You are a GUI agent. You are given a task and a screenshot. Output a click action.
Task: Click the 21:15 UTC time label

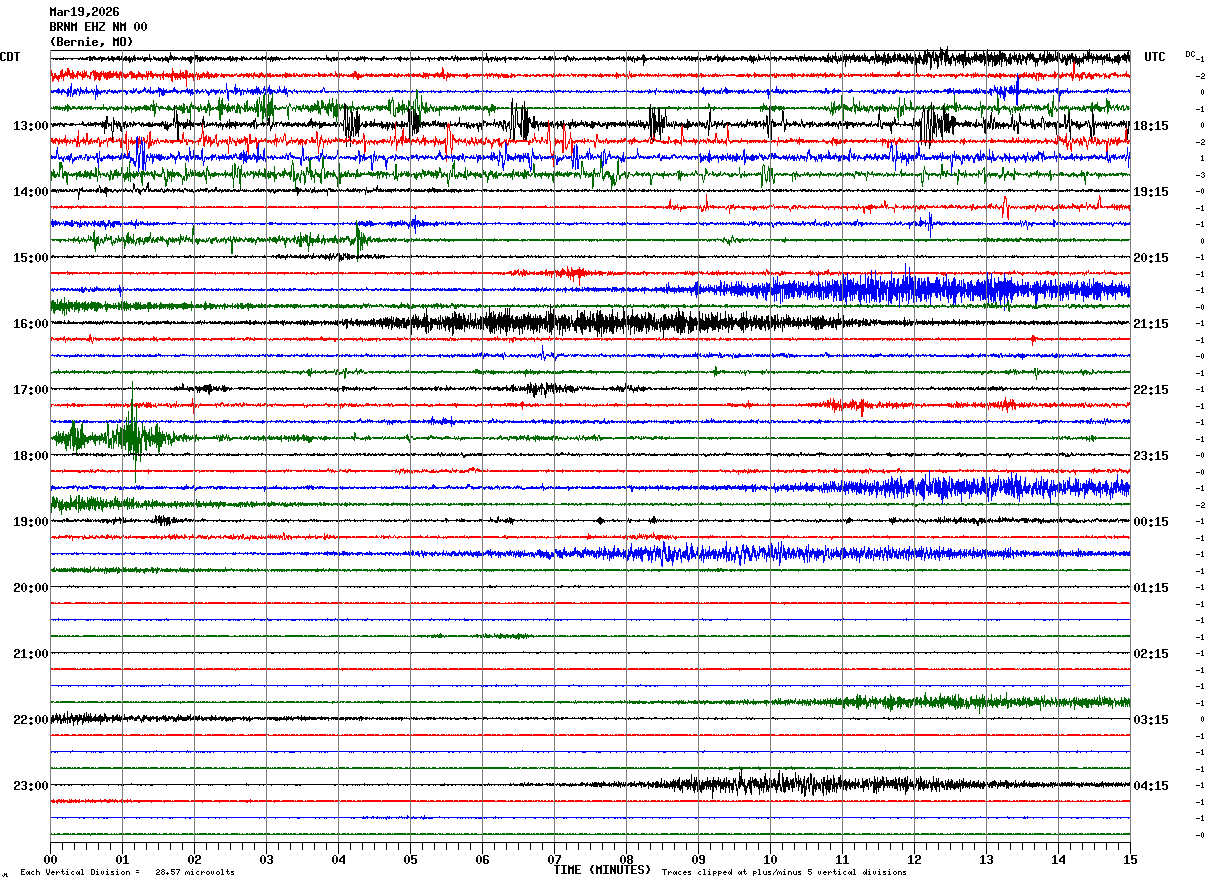(1151, 324)
